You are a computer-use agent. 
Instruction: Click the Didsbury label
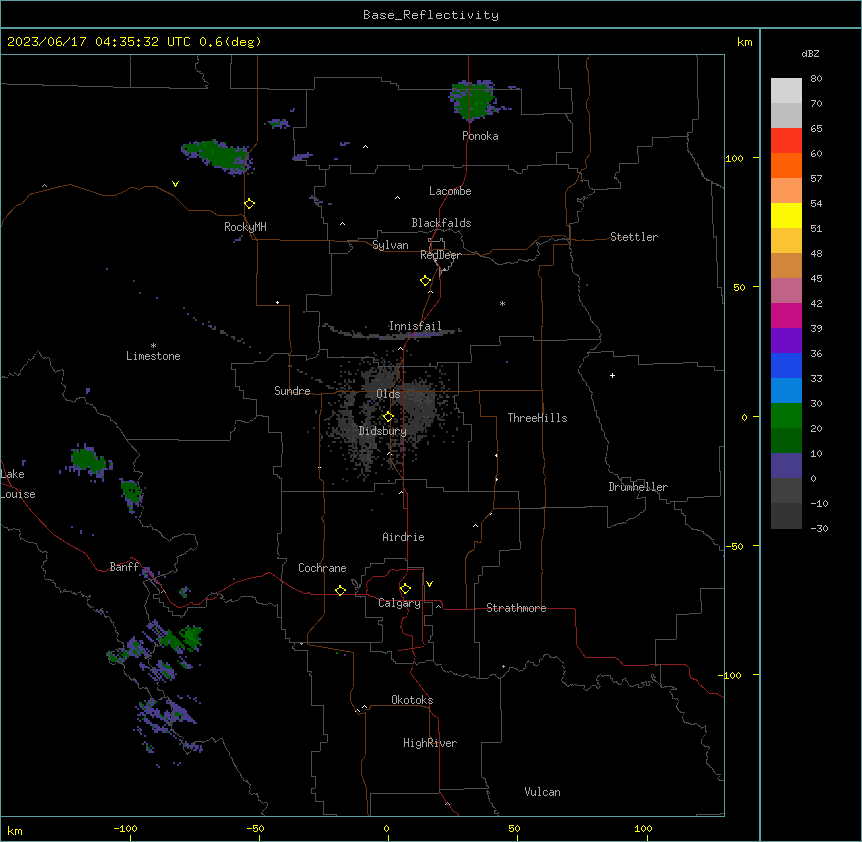point(383,431)
